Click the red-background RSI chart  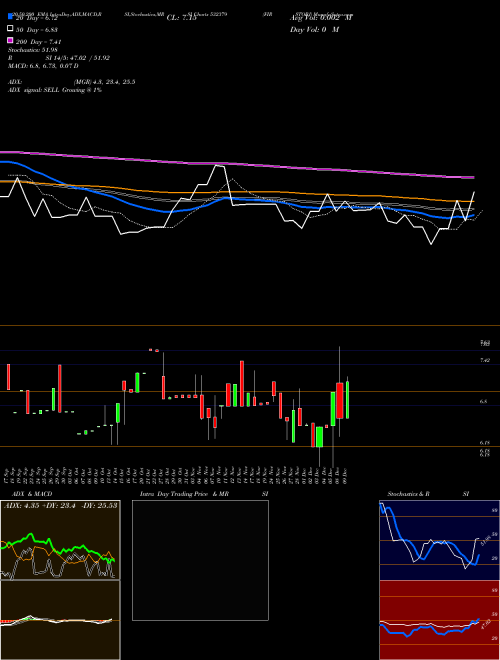pos(439,620)
